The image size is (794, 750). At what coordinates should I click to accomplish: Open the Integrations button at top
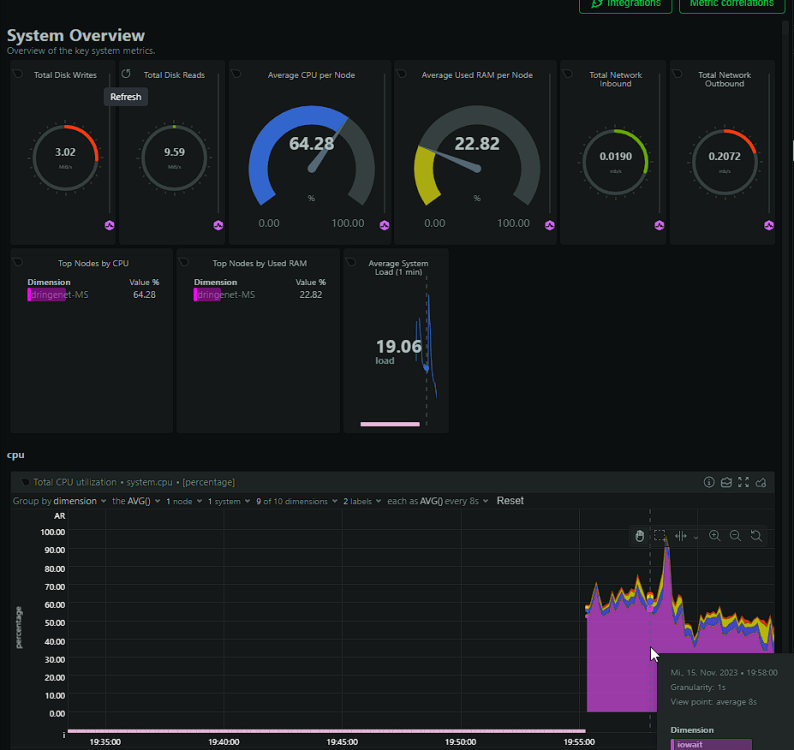625,4
